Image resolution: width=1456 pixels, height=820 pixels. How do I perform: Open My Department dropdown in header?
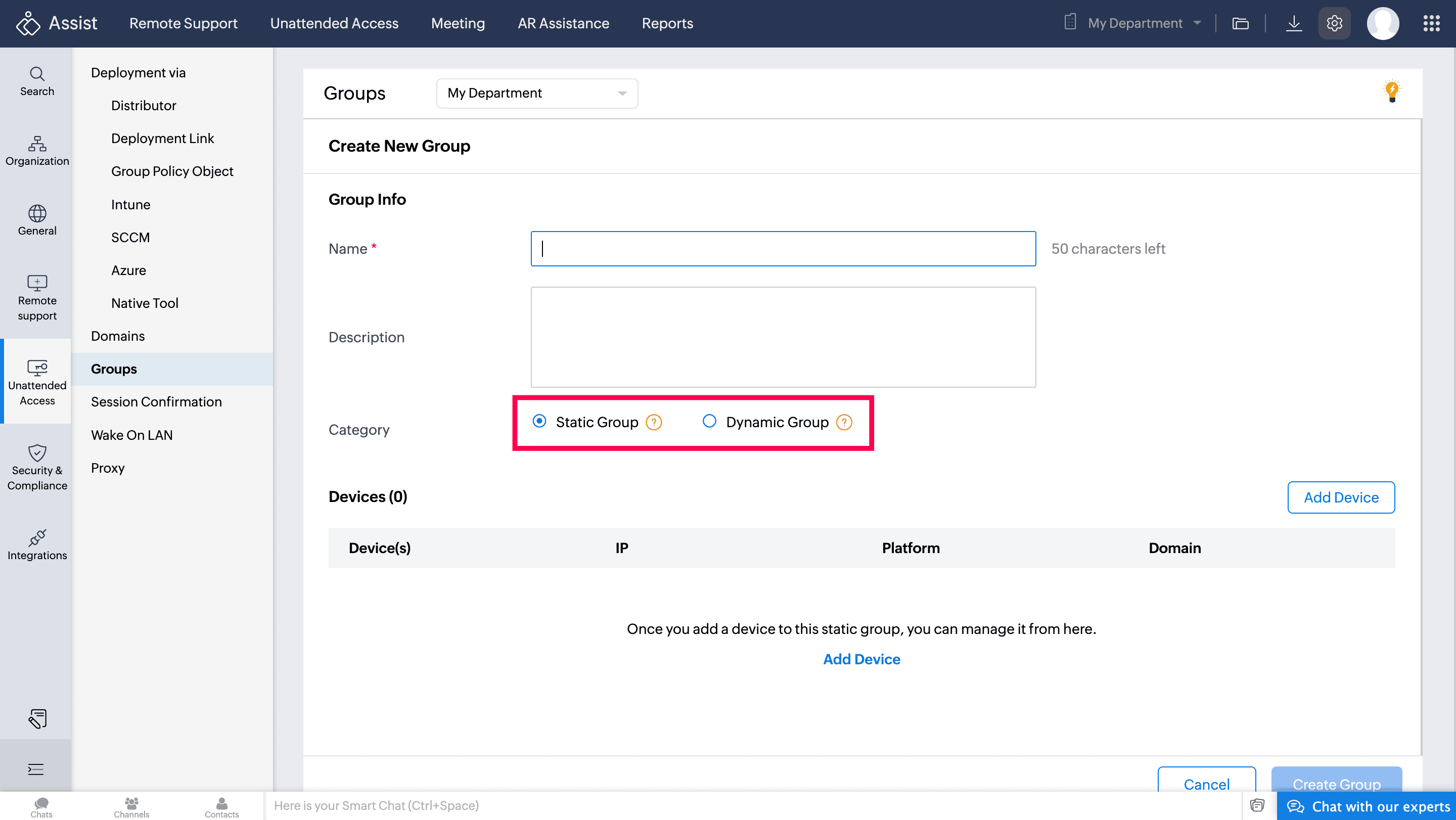(x=1135, y=23)
